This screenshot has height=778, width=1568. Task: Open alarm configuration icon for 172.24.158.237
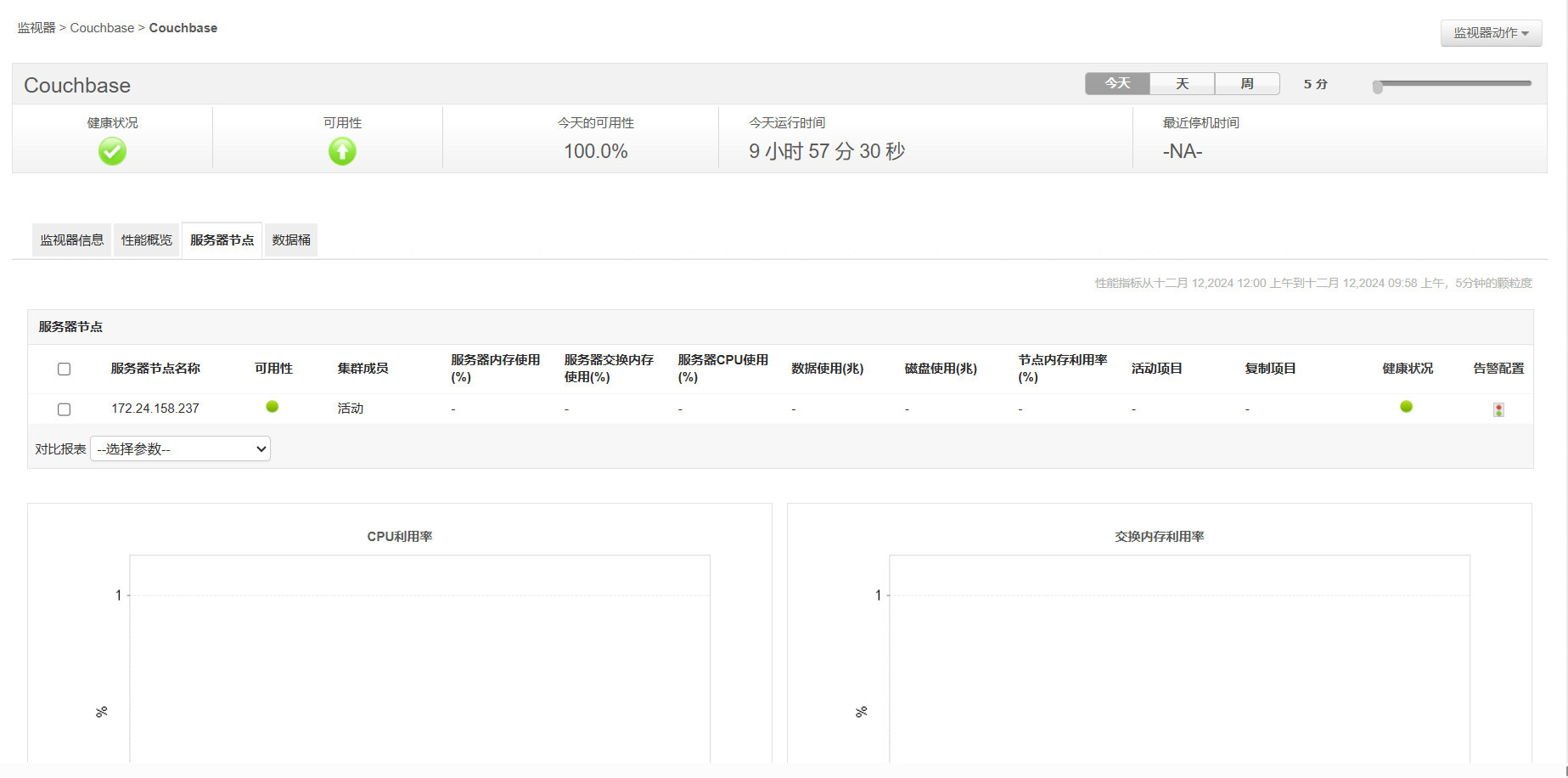(x=1498, y=409)
